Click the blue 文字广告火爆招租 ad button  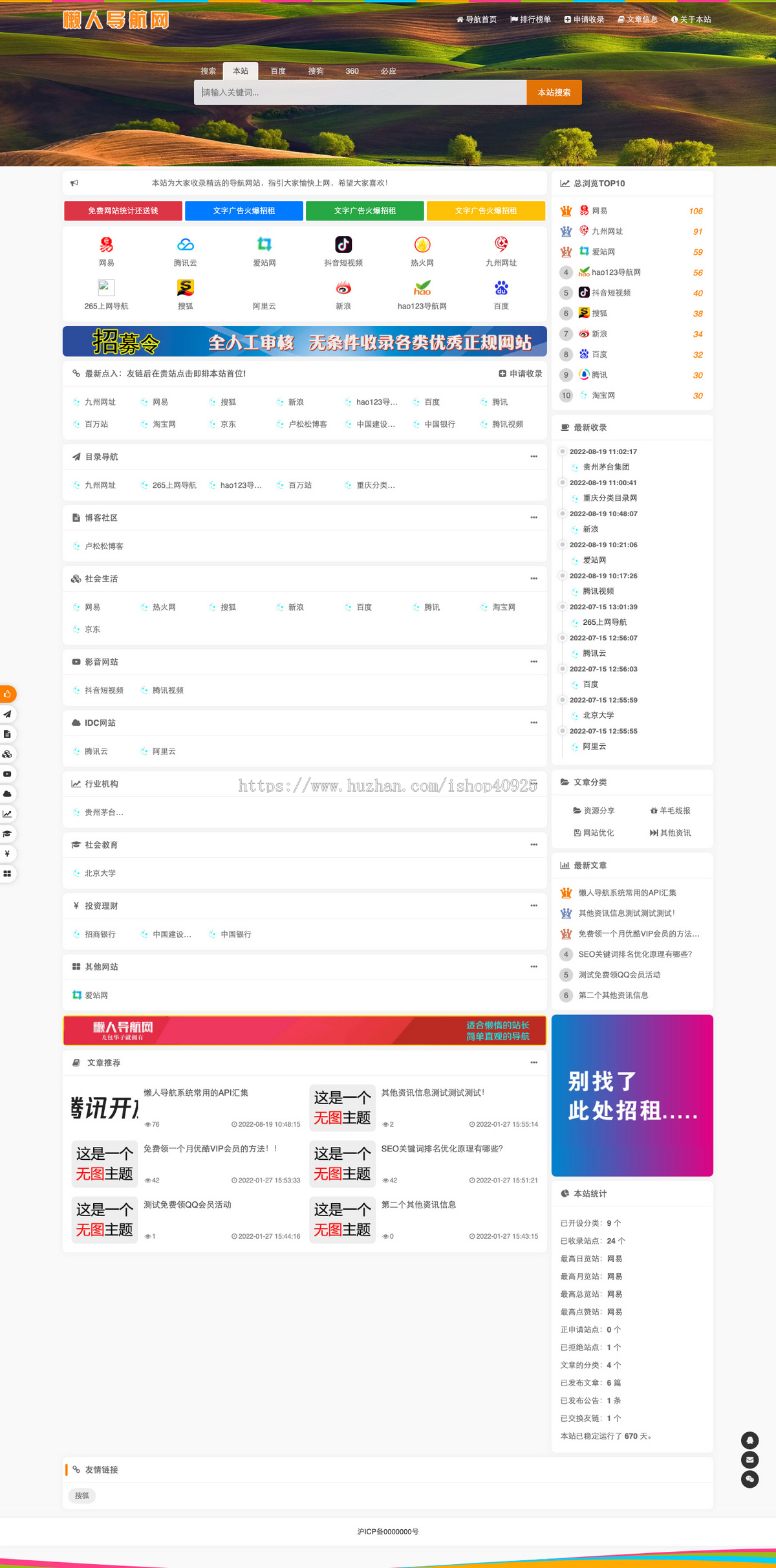pos(244,211)
